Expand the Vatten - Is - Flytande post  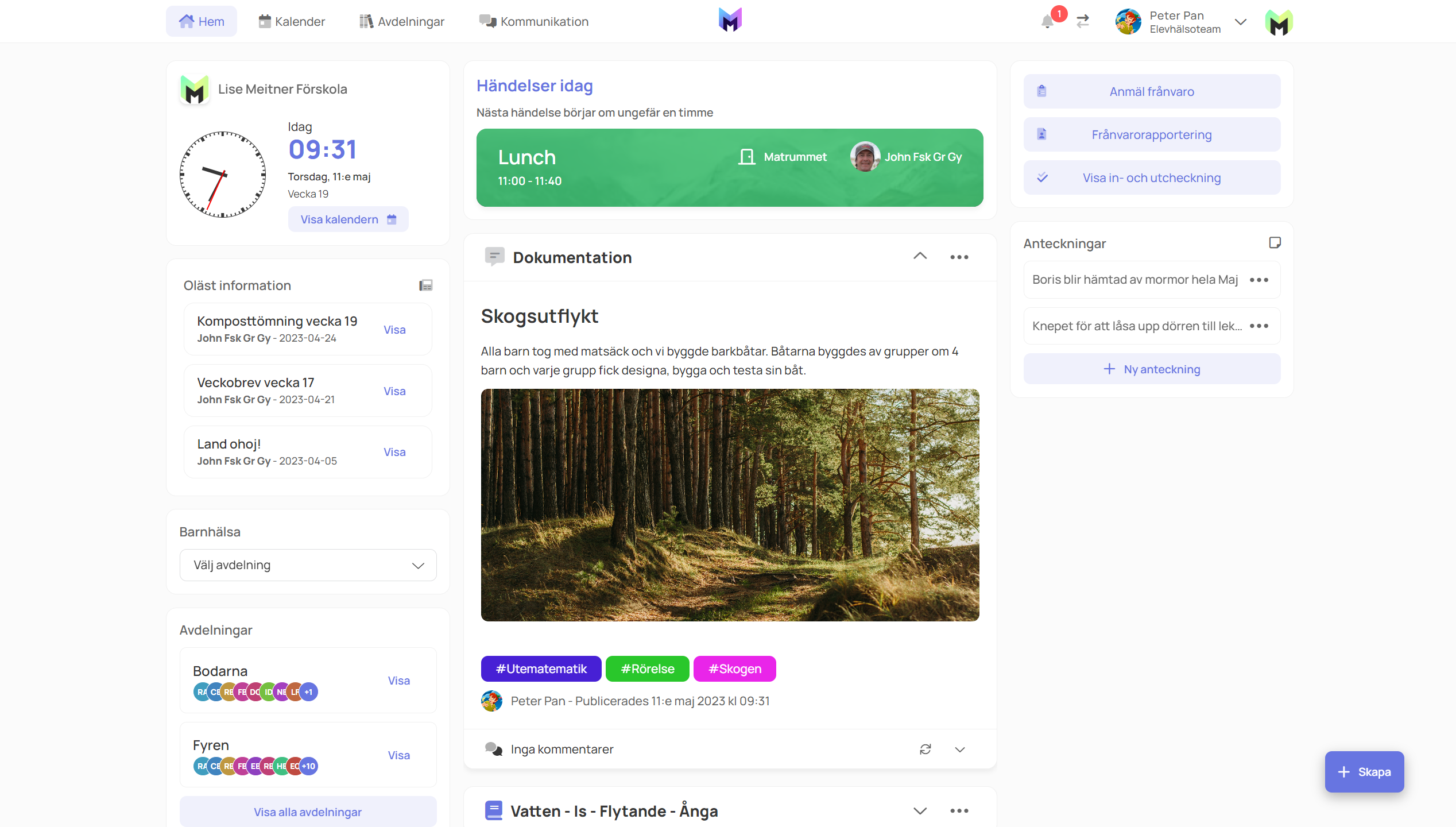920,811
